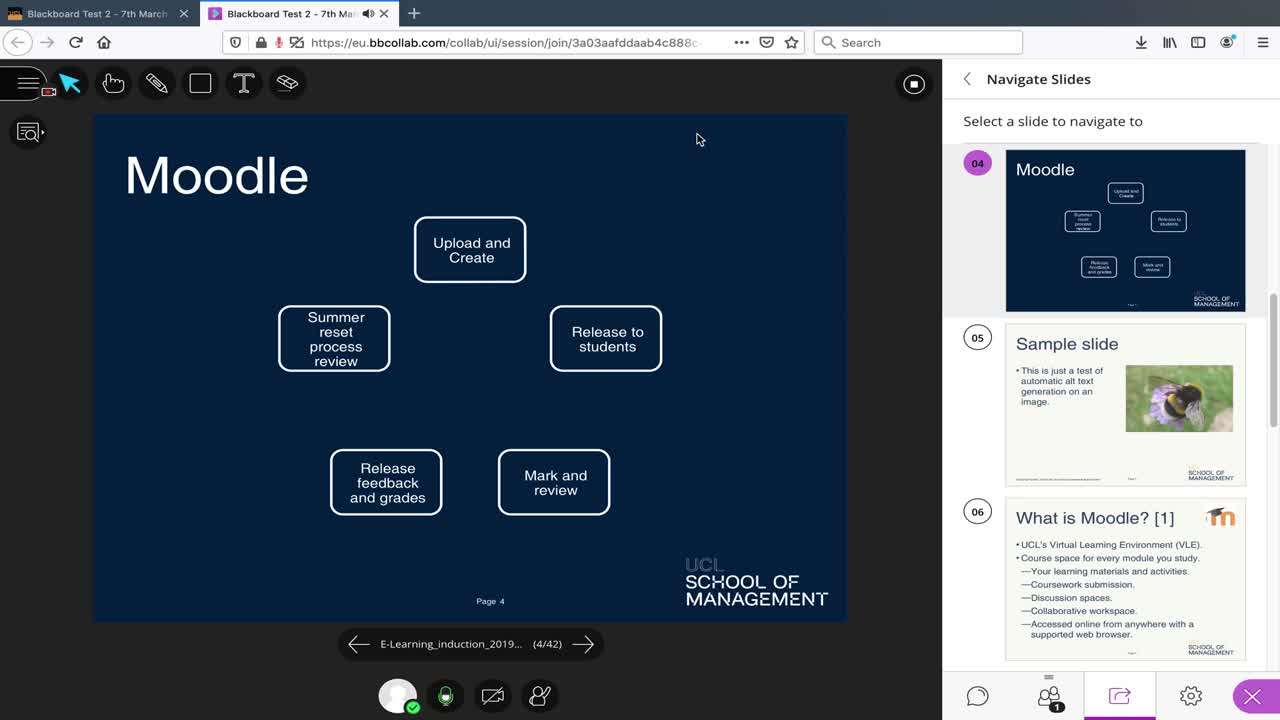This screenshot has width=1280, height=720.
Task: Open the Chat panel tab
Action: [978, 696]
